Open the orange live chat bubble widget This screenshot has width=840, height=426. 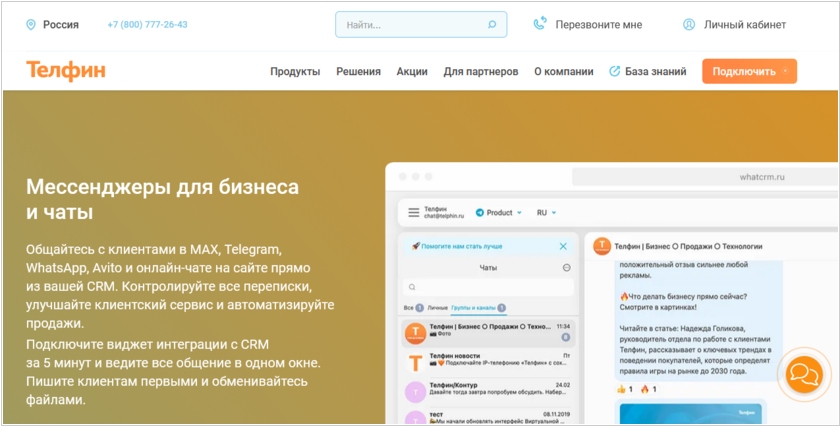tap(803, 375)
